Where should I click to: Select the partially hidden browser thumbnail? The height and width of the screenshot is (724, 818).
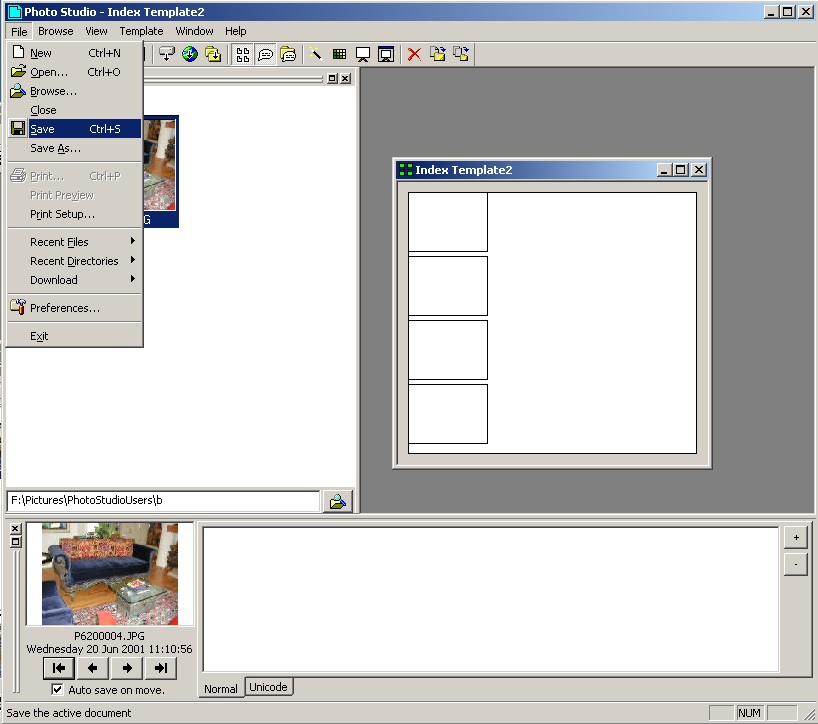coord(160,171)
